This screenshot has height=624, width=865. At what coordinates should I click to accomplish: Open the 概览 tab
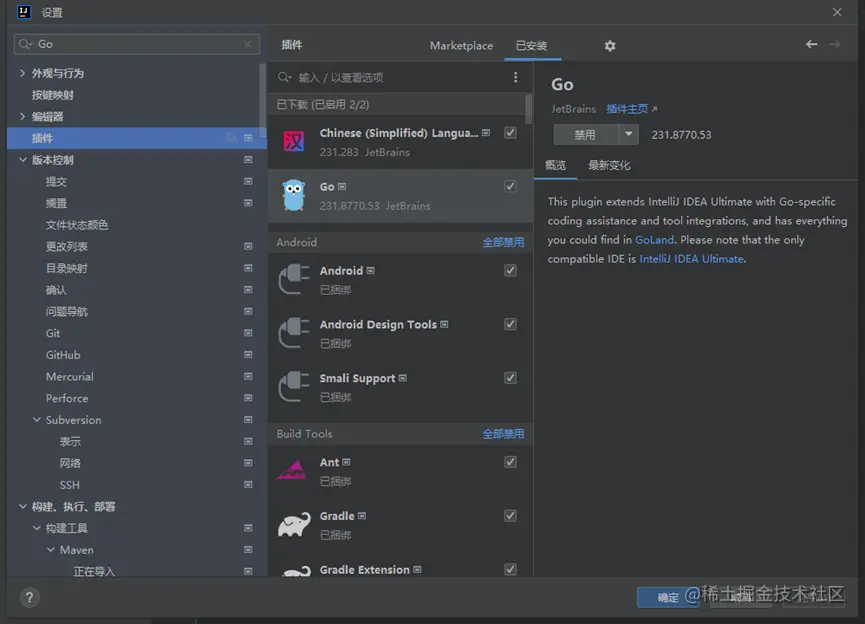[556, 165]
